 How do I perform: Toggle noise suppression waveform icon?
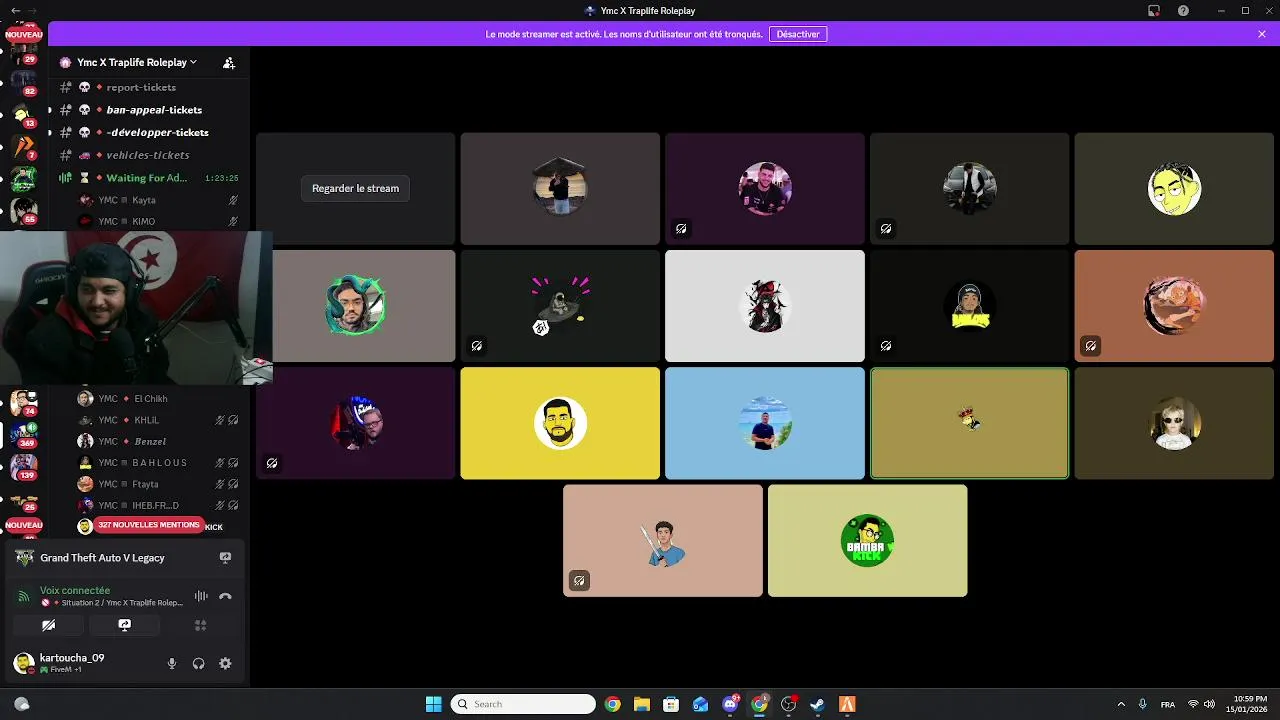(201, 596)
